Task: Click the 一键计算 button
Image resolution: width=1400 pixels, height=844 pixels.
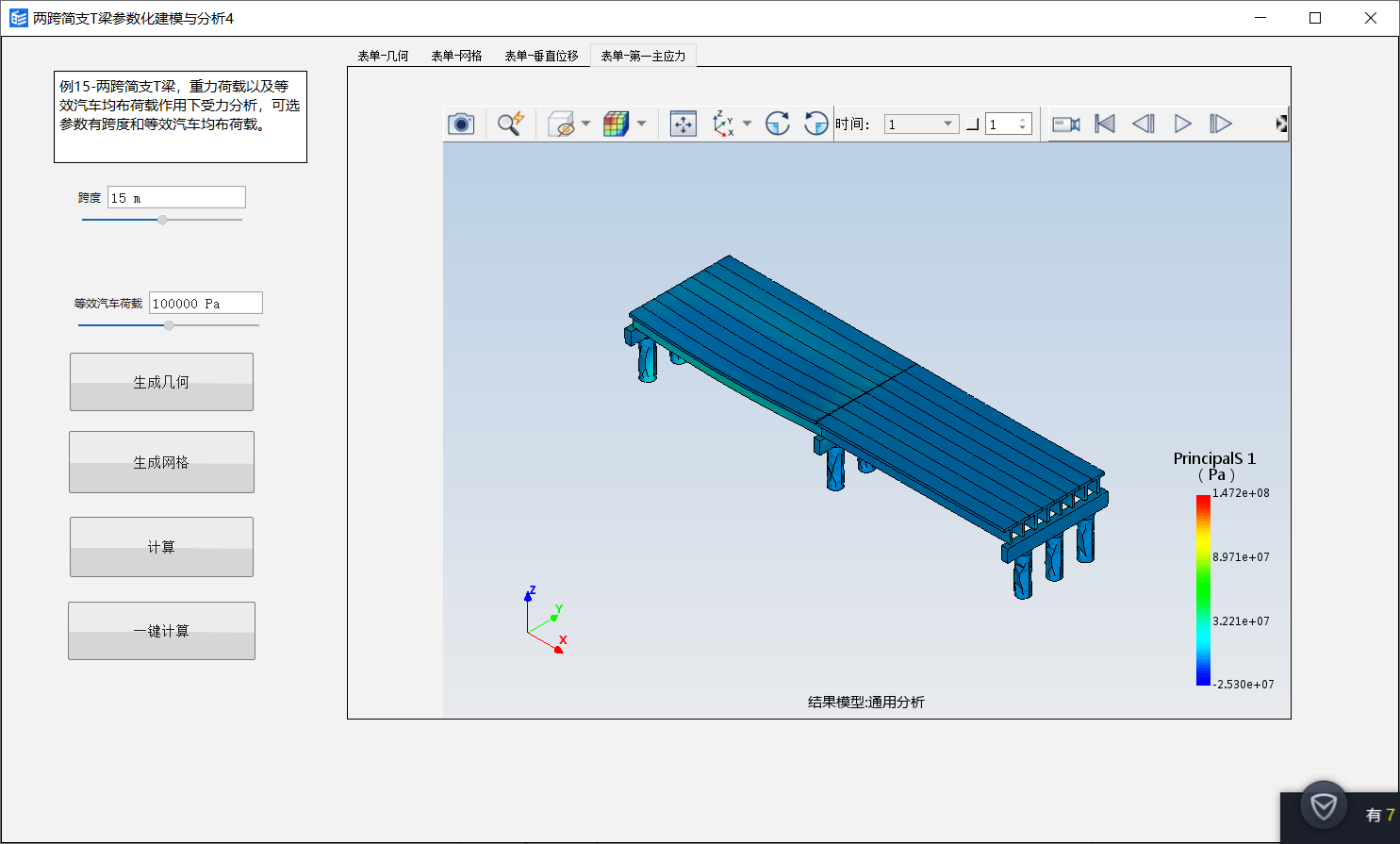Action: point(161,630)
